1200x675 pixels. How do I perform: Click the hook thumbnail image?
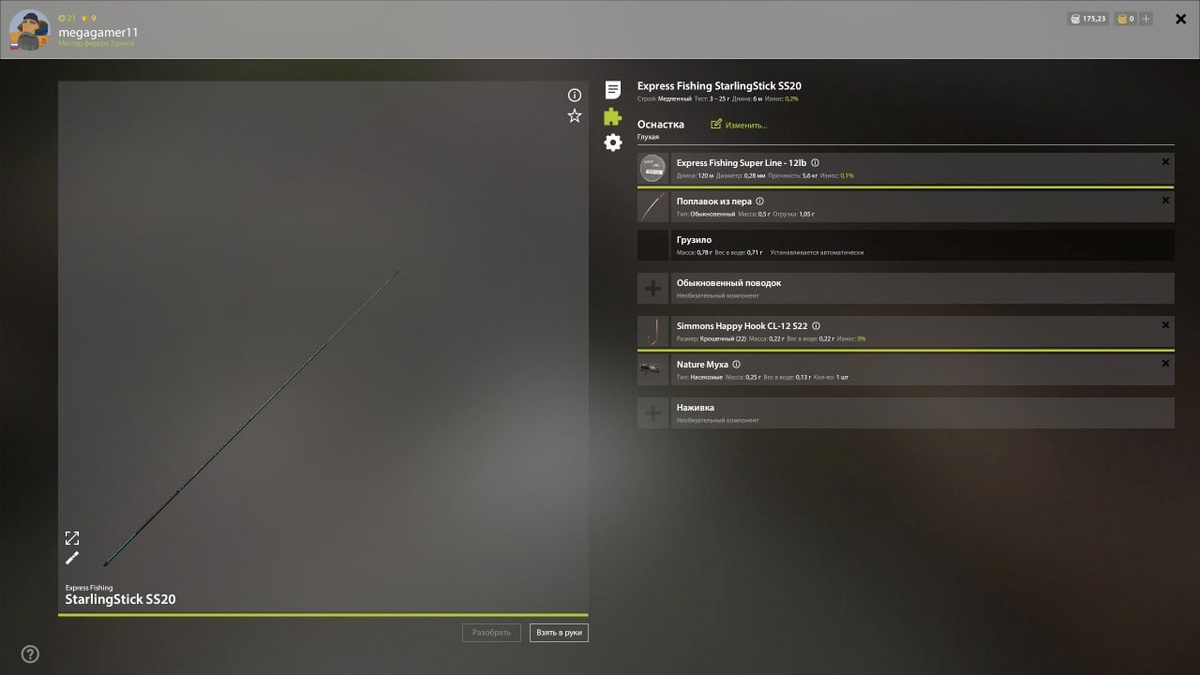pyautogui.click(x=653, y=332)
